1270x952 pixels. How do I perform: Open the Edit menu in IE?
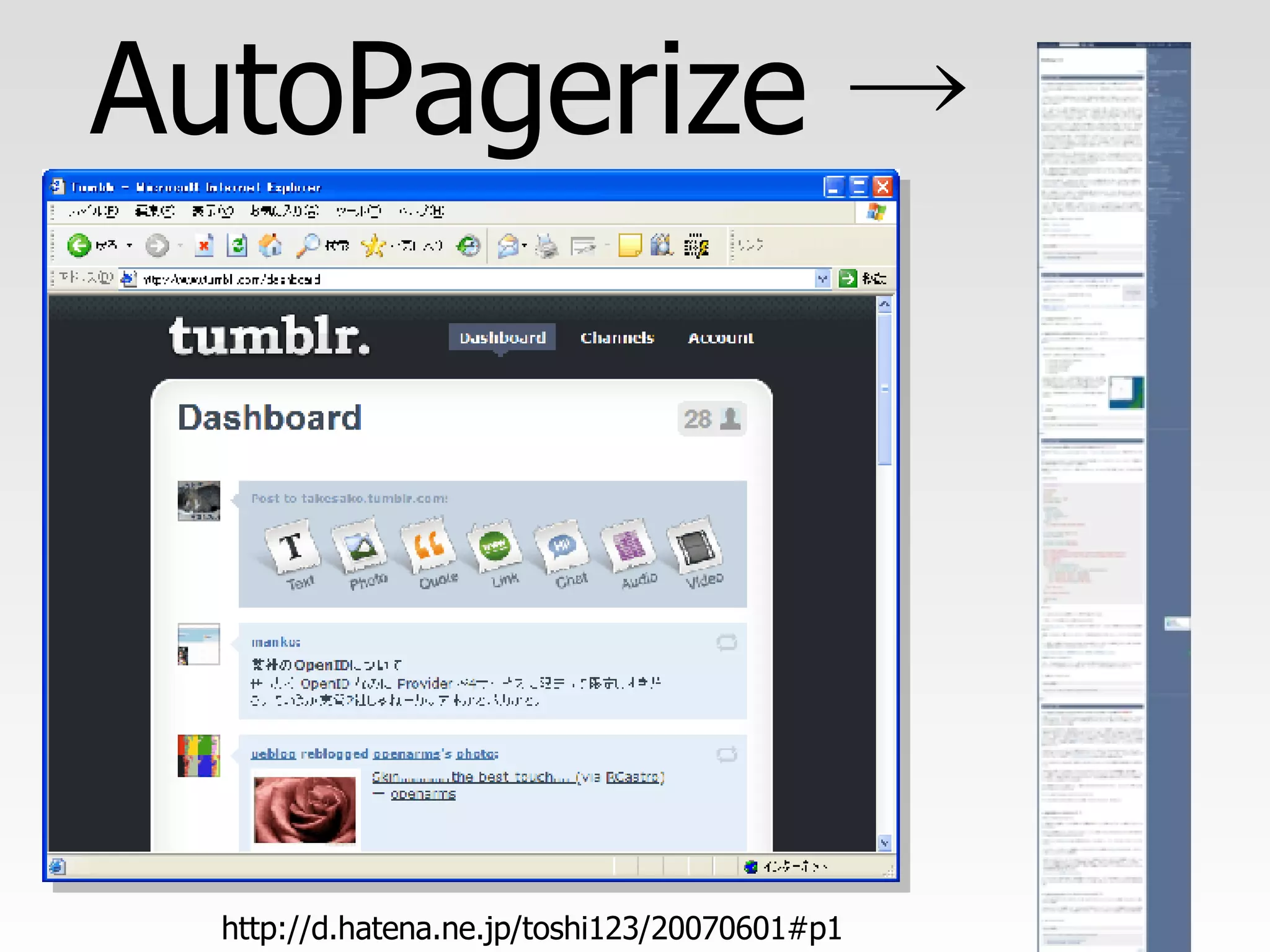pyautogui.click(x=155, y=211)
